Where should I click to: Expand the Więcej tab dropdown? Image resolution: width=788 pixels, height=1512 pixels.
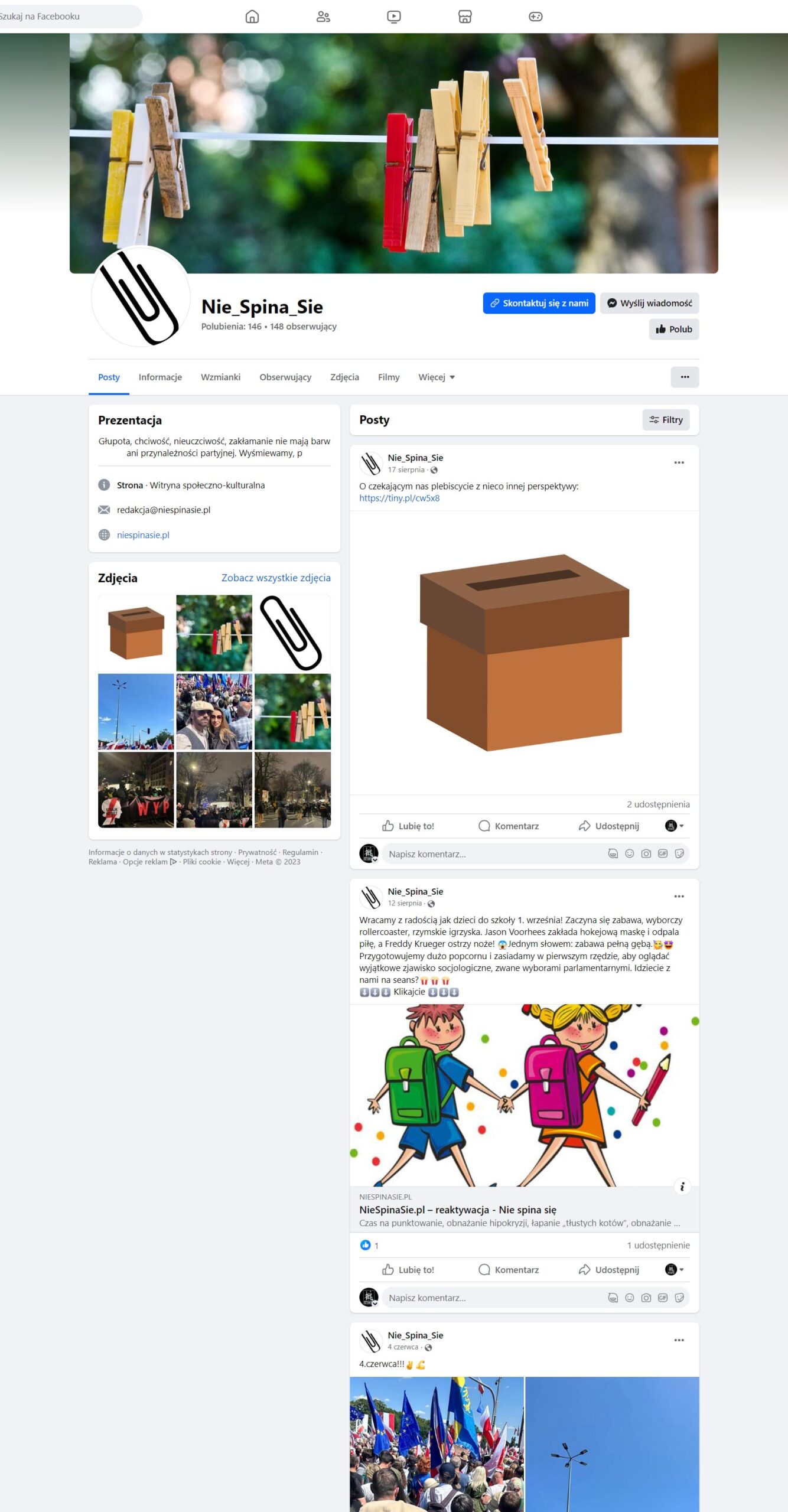pyautogui.click(x=437, y=377)
